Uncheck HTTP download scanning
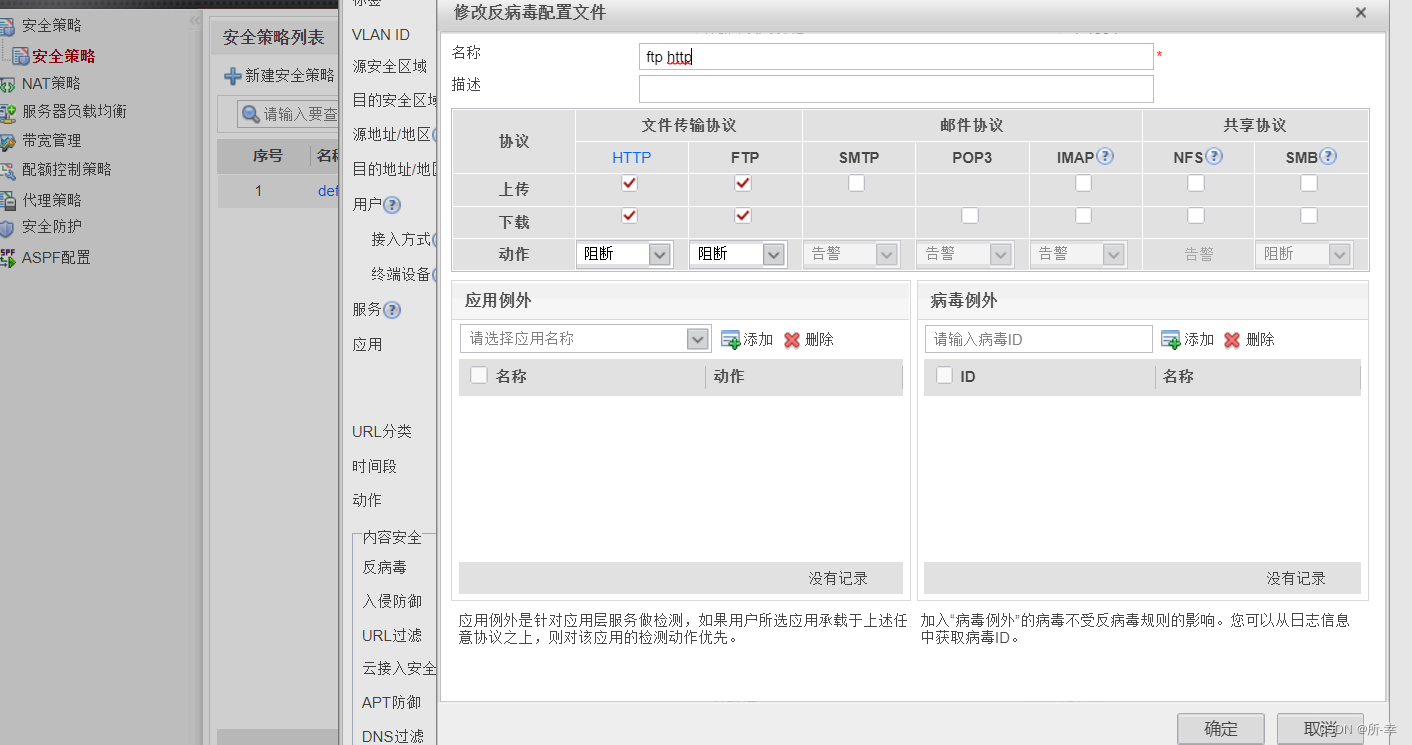The image size is (1412, 745). tap(629, 215)
